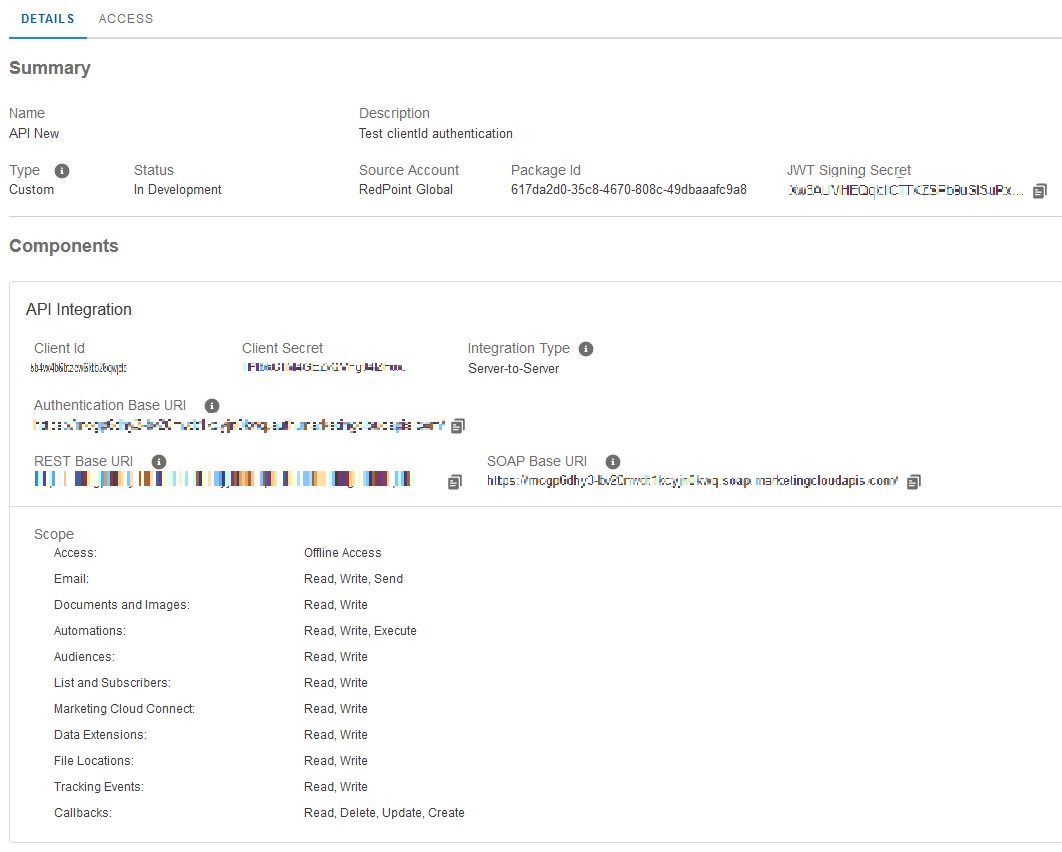Copy the Authentication Base URI
The image size is (1062, 852).
coord(458,426)
